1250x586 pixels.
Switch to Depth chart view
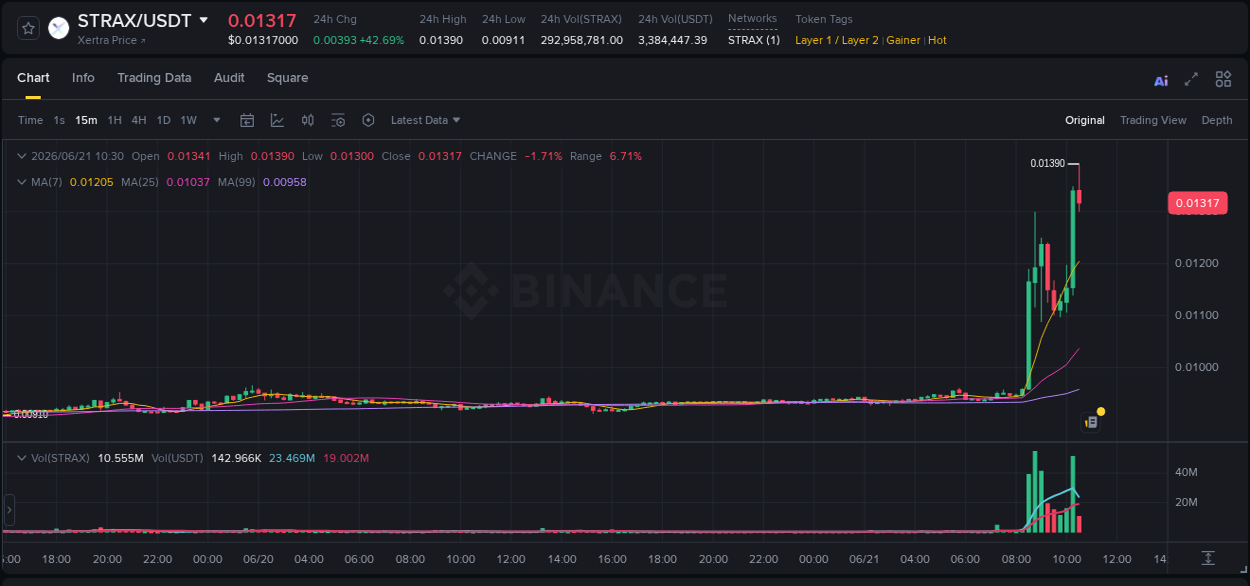point(1217,120)
